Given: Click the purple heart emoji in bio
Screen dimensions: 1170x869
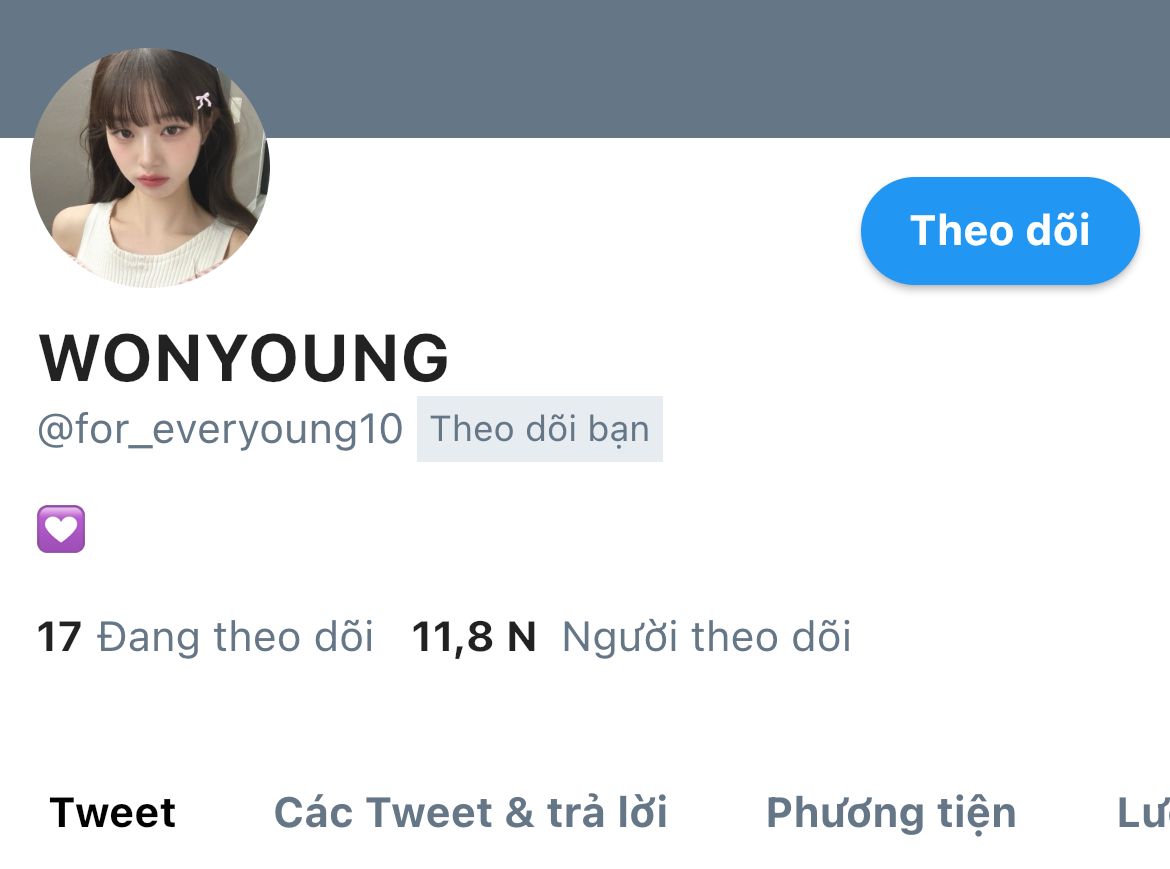Looking at the screenshot, I should pyautogui.click(x=61, y=529).
